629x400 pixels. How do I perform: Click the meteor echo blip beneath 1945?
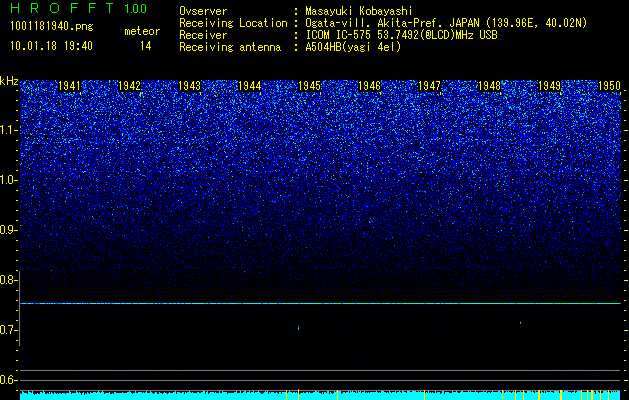pyautogui.click(x=298, y=328)
